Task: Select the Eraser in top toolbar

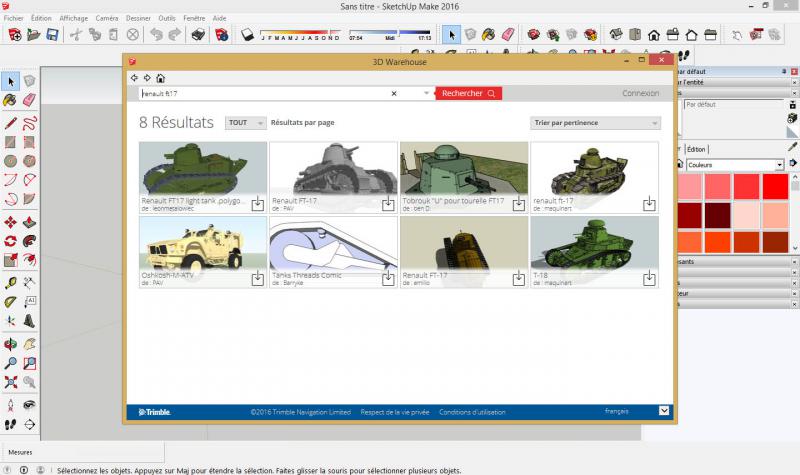Action: tap(508, 35)
